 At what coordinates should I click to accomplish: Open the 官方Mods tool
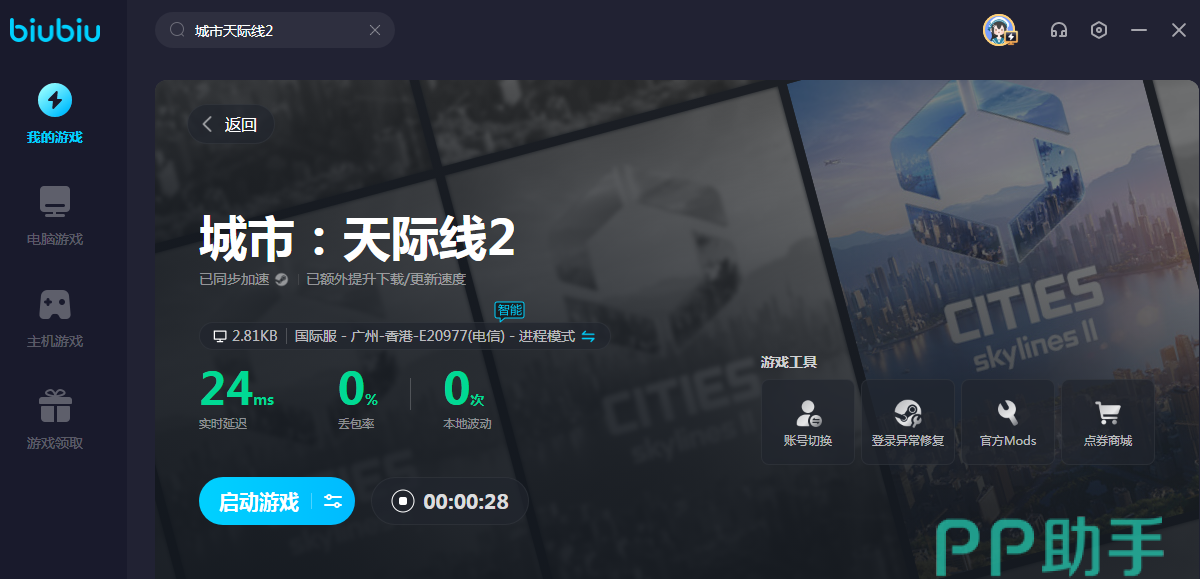(1007, 421)
